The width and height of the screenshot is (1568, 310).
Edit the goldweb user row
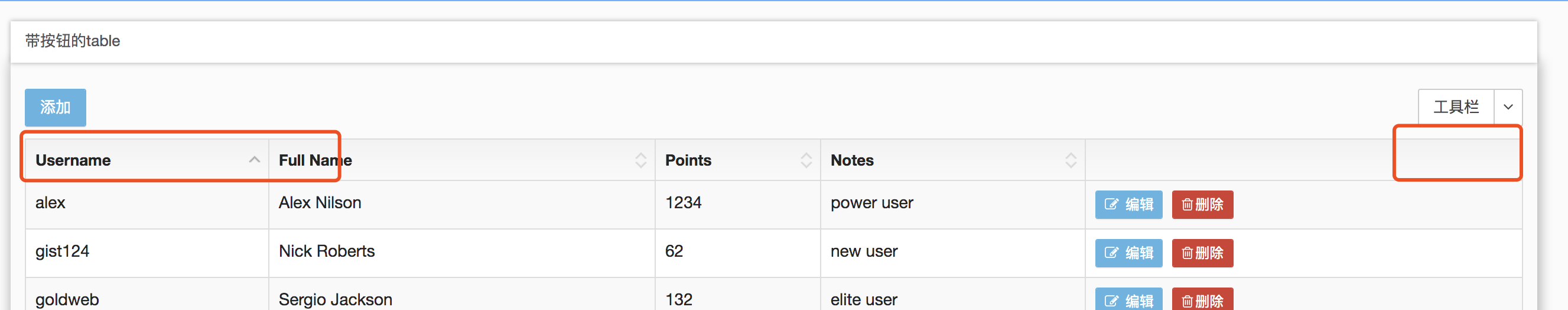coord(1128,299)
